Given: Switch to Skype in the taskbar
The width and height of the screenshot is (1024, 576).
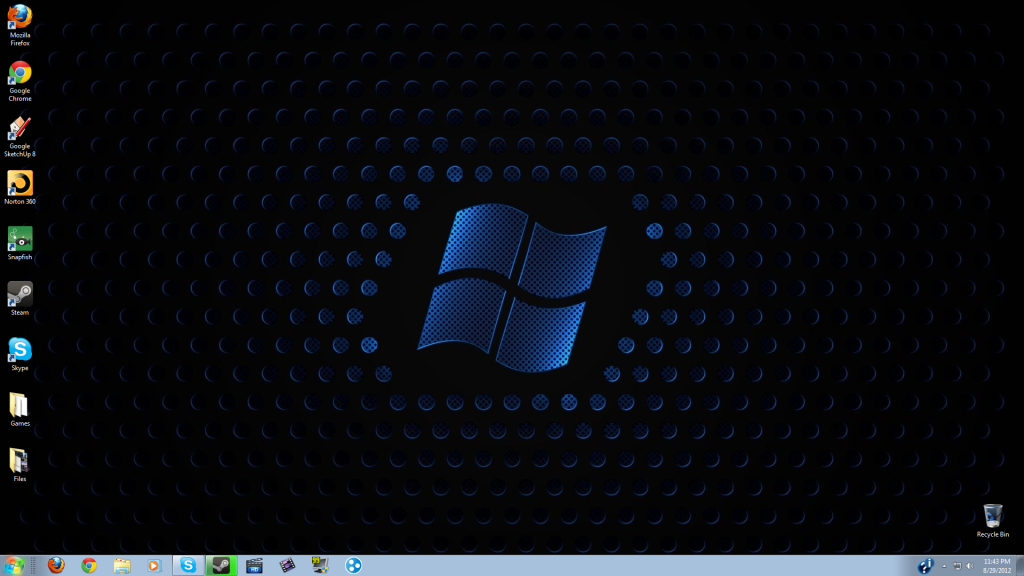Looking at the screenshot, I should (188, 566).
